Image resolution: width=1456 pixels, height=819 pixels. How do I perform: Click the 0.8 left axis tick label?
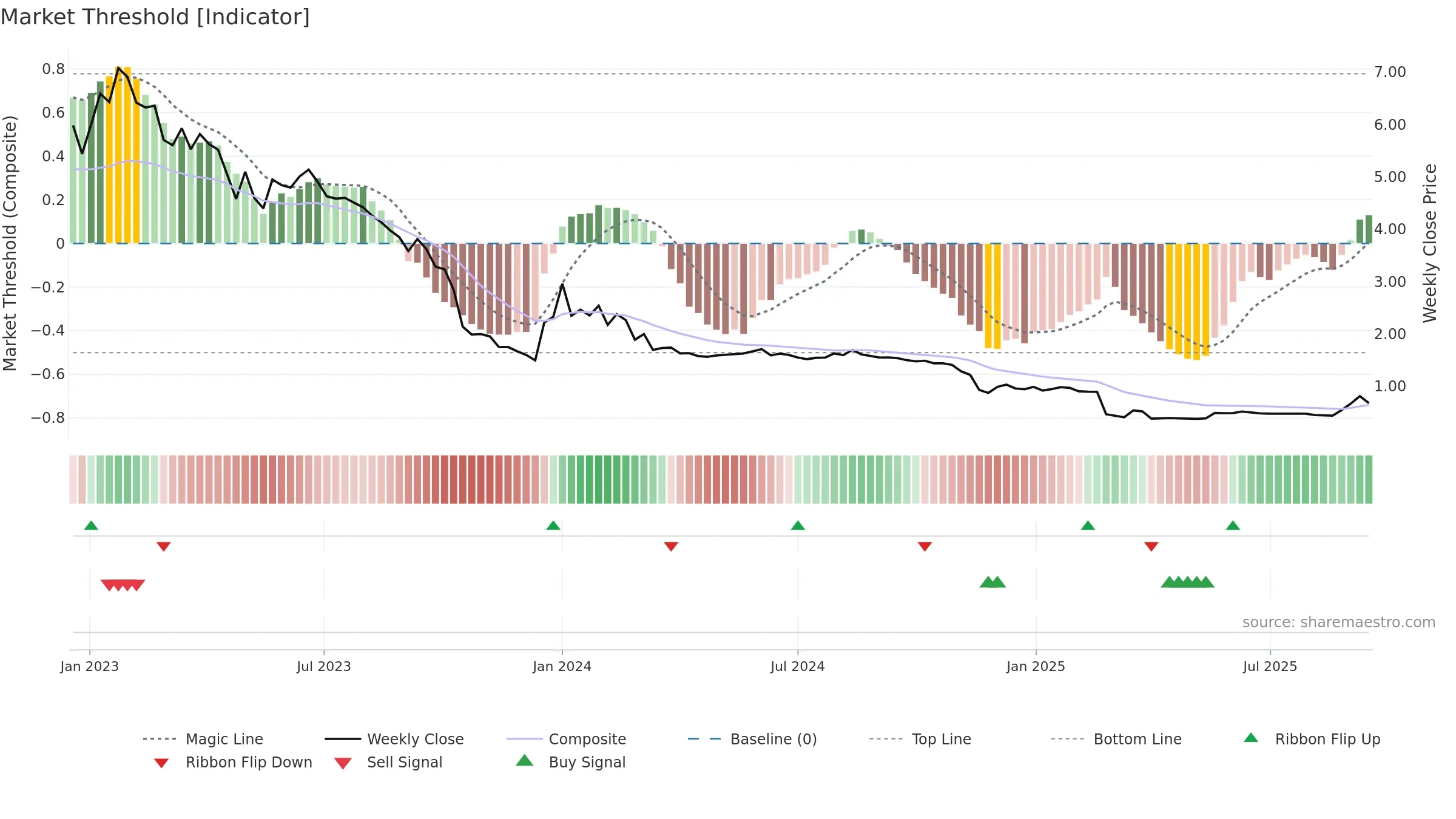pos(53,69)
